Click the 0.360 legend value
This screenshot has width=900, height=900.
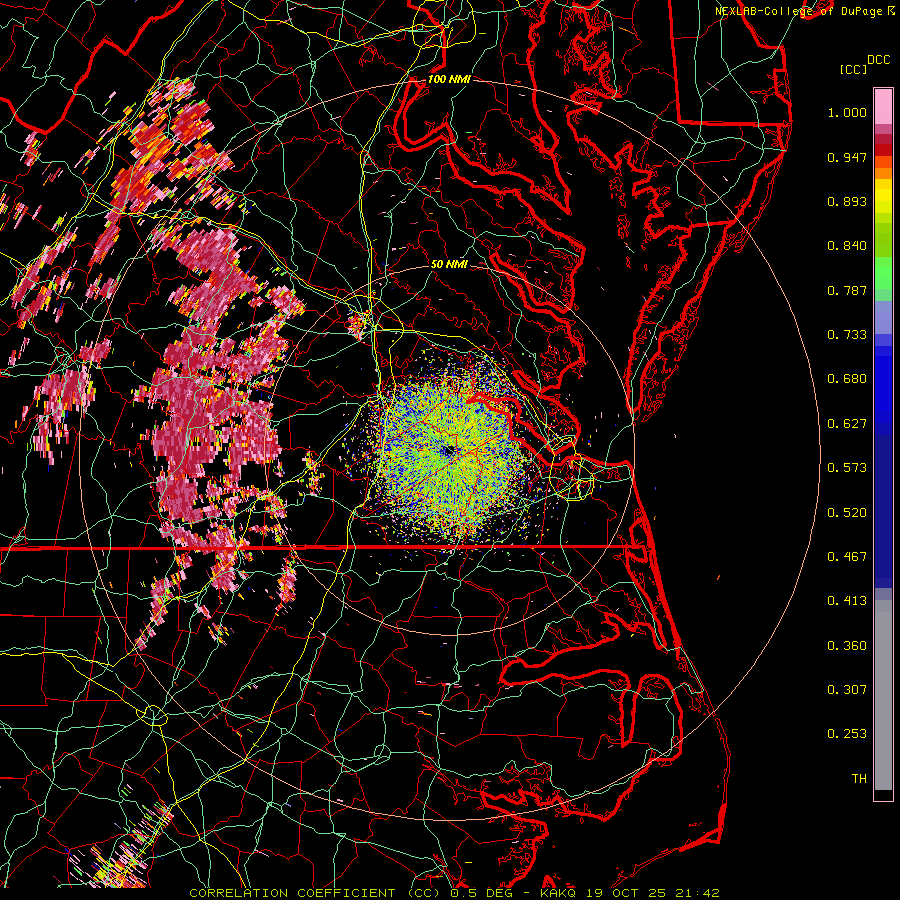point(847,646)
